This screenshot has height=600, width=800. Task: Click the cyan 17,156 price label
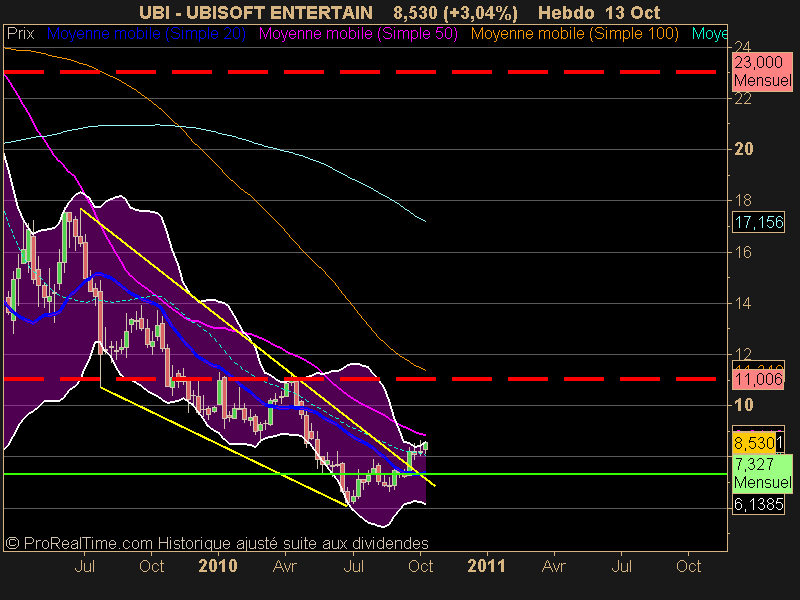coord(759,222)
